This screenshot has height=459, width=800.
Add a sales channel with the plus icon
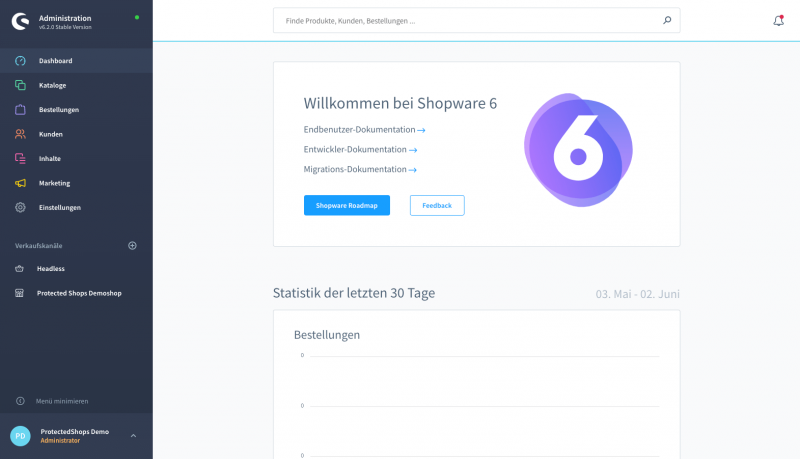coord(132,245)
